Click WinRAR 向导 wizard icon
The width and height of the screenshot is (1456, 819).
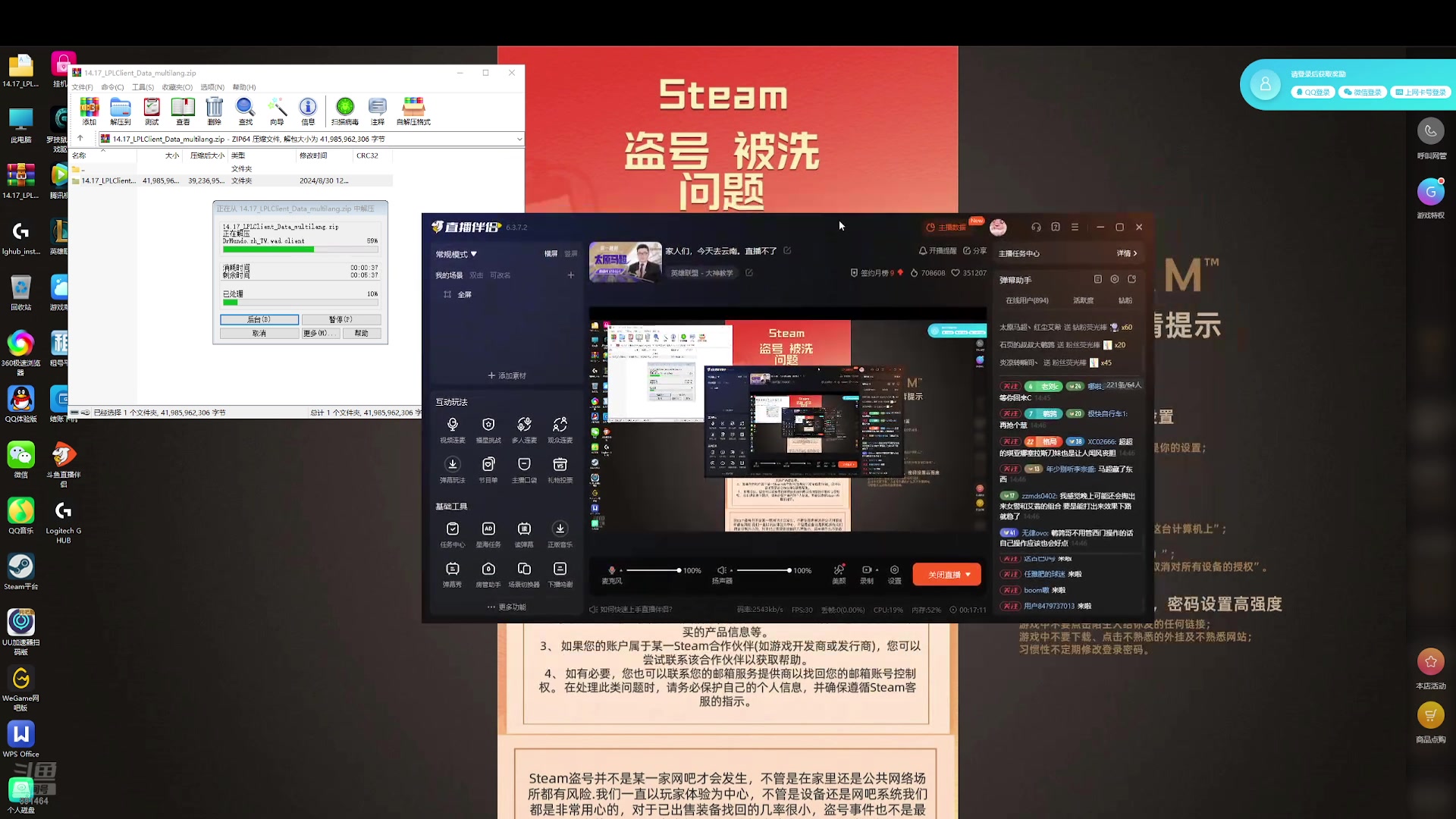click(277, 111)
